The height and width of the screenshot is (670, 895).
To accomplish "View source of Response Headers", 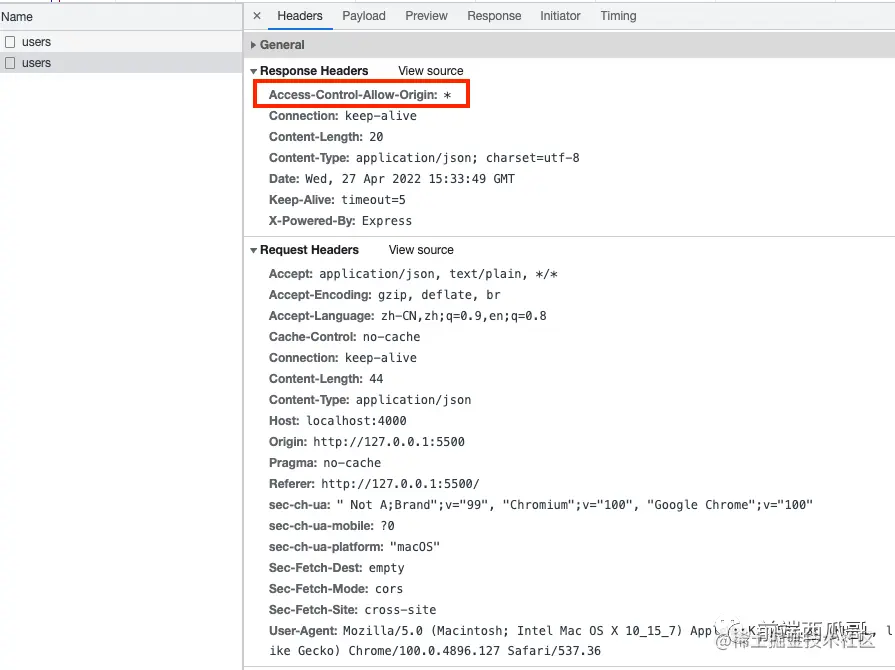I will [430, 71].
